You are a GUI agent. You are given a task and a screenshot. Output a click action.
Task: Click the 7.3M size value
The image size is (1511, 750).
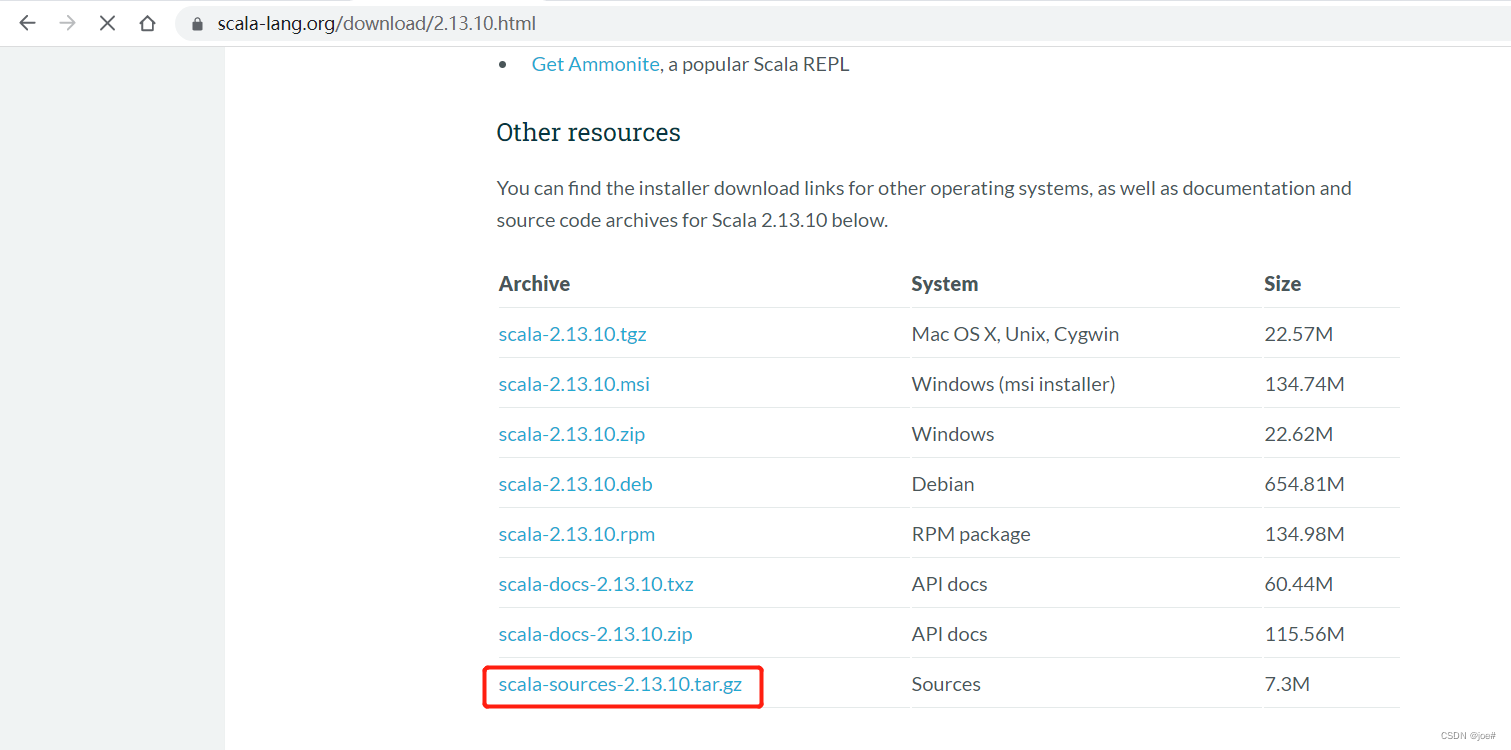click(1287, 684)
